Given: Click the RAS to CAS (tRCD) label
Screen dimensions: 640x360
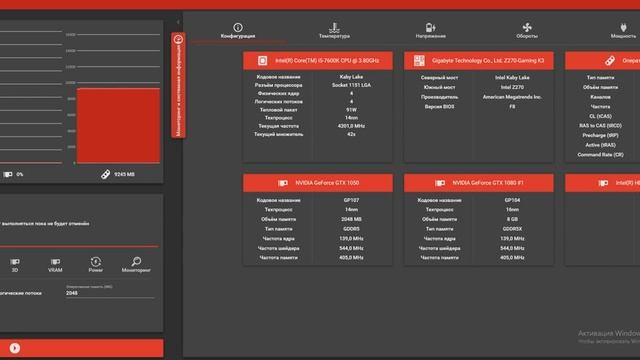Looking at the screenshot, I should (600, 126).
